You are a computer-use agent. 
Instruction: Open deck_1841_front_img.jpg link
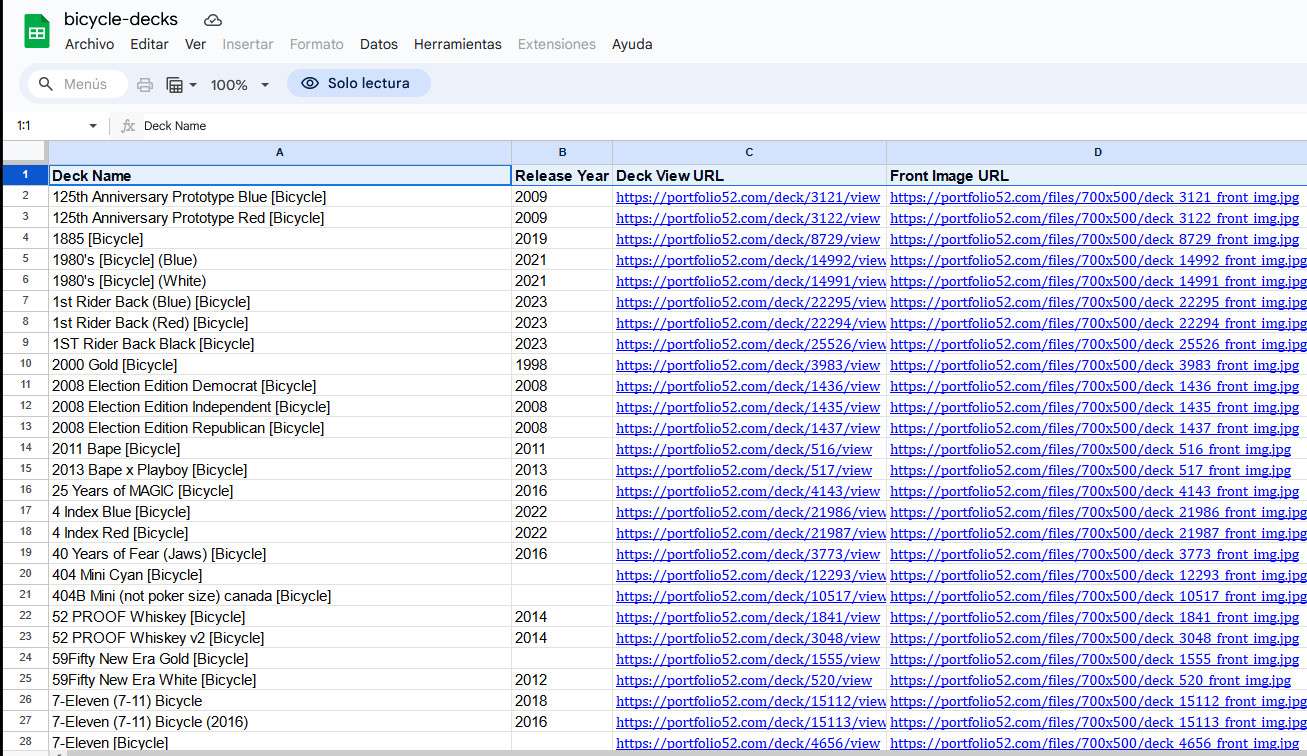[x=1095, y=617]
